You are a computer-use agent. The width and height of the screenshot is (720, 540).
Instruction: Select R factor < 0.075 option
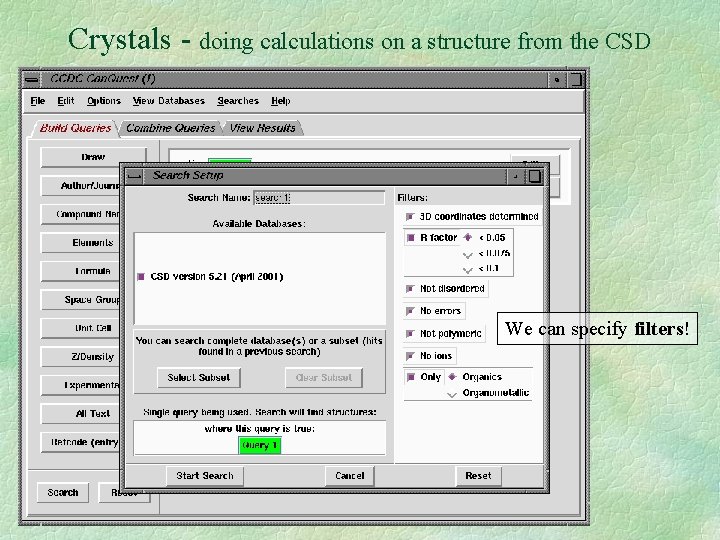click(467, 254)
